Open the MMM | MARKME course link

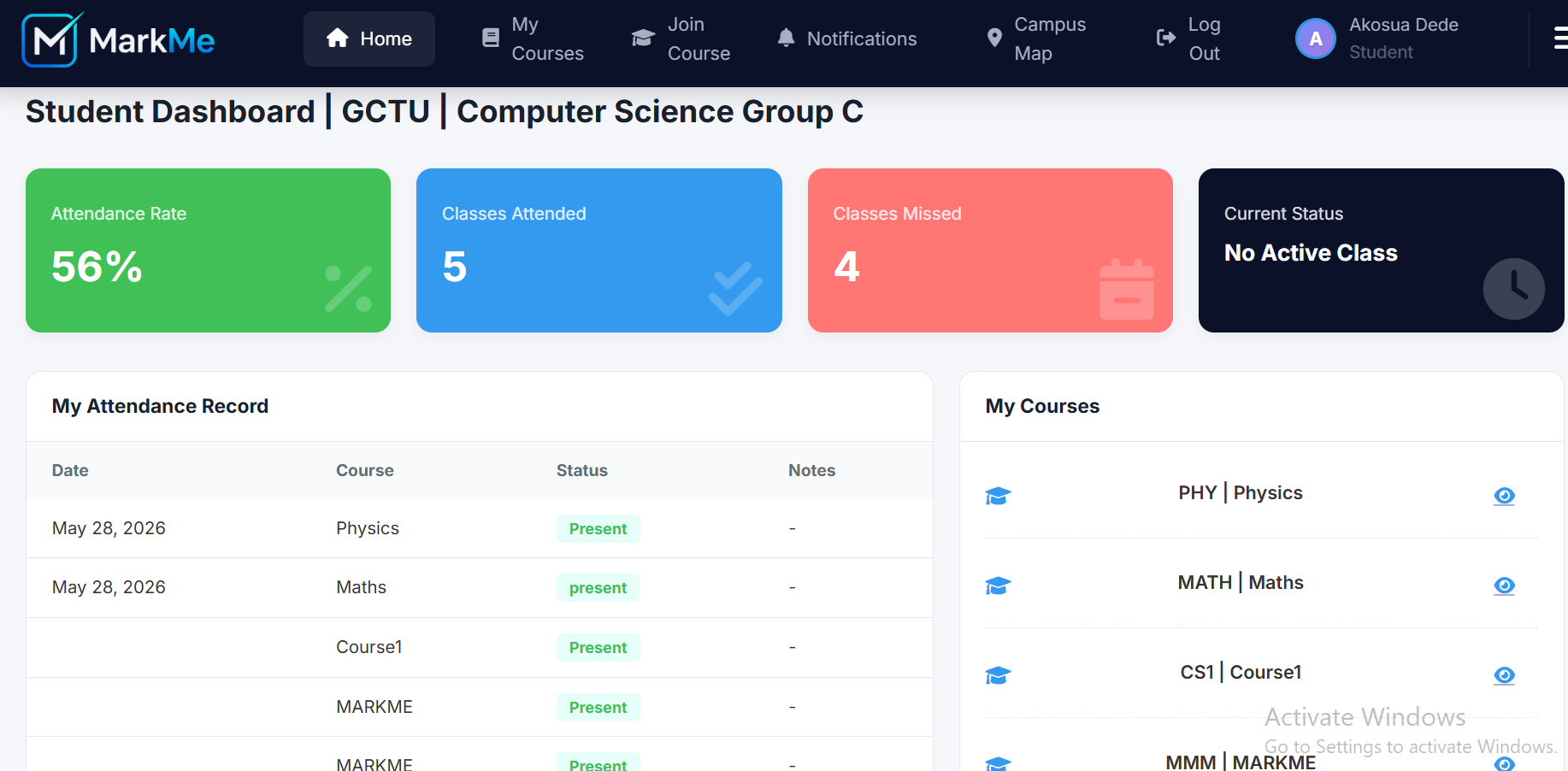[1241, 762]
